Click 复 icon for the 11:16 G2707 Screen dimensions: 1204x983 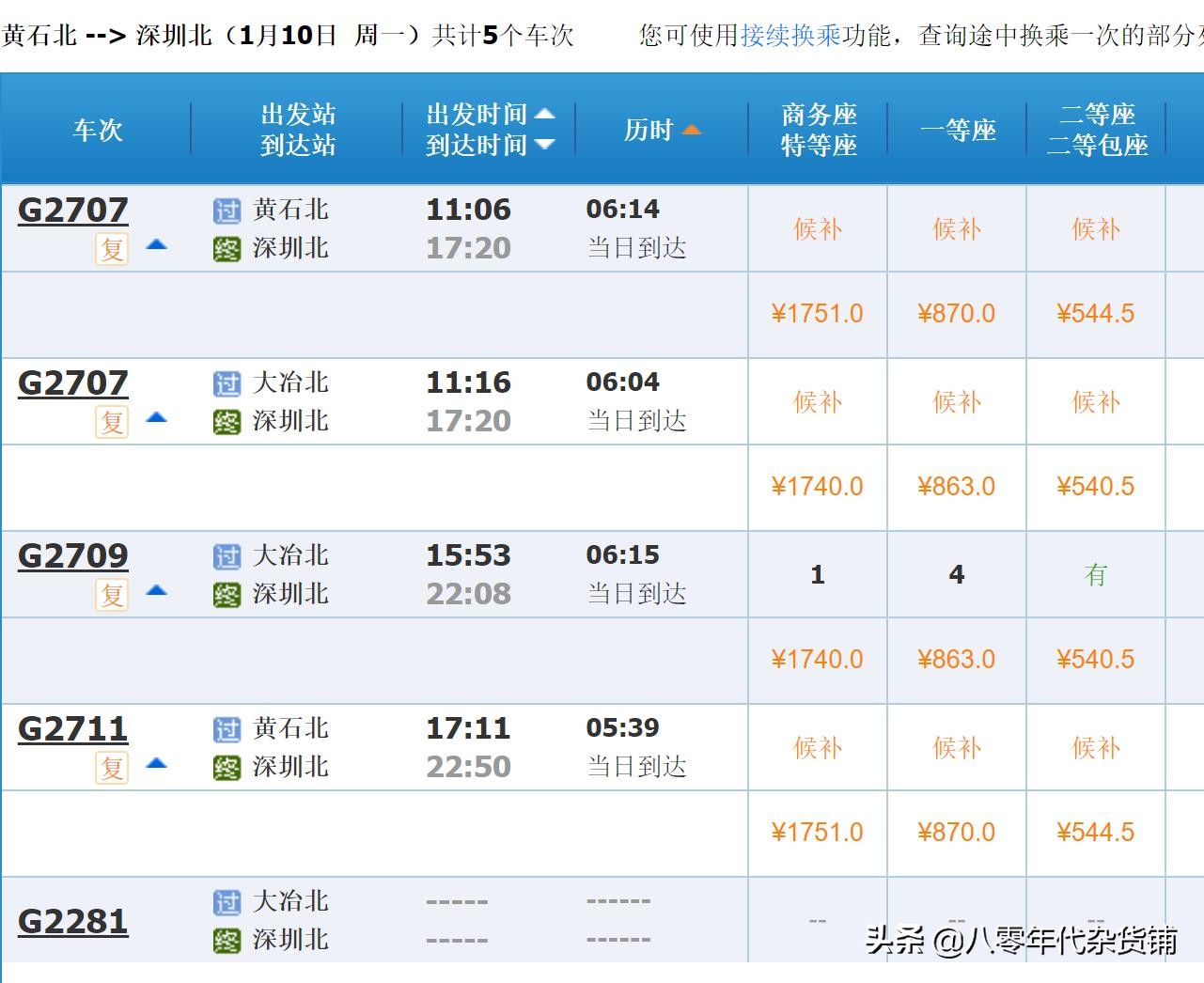112,421
